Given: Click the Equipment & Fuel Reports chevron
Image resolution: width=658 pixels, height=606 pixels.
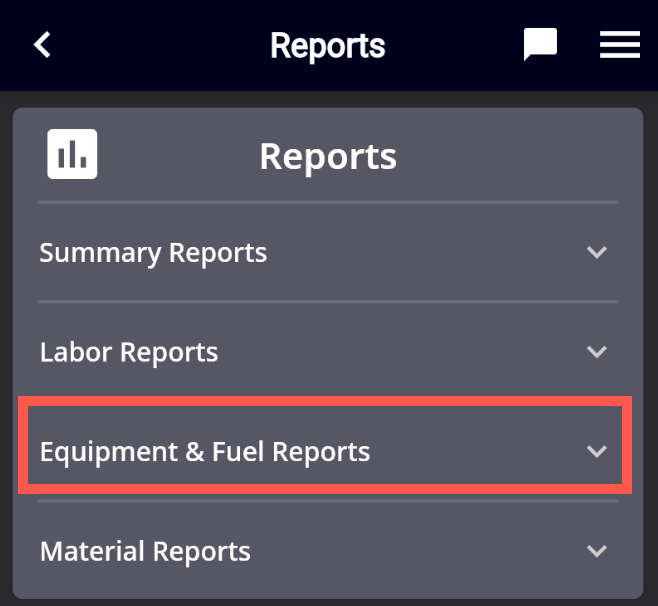Looking at the screenshot, I should coord(597,451).
